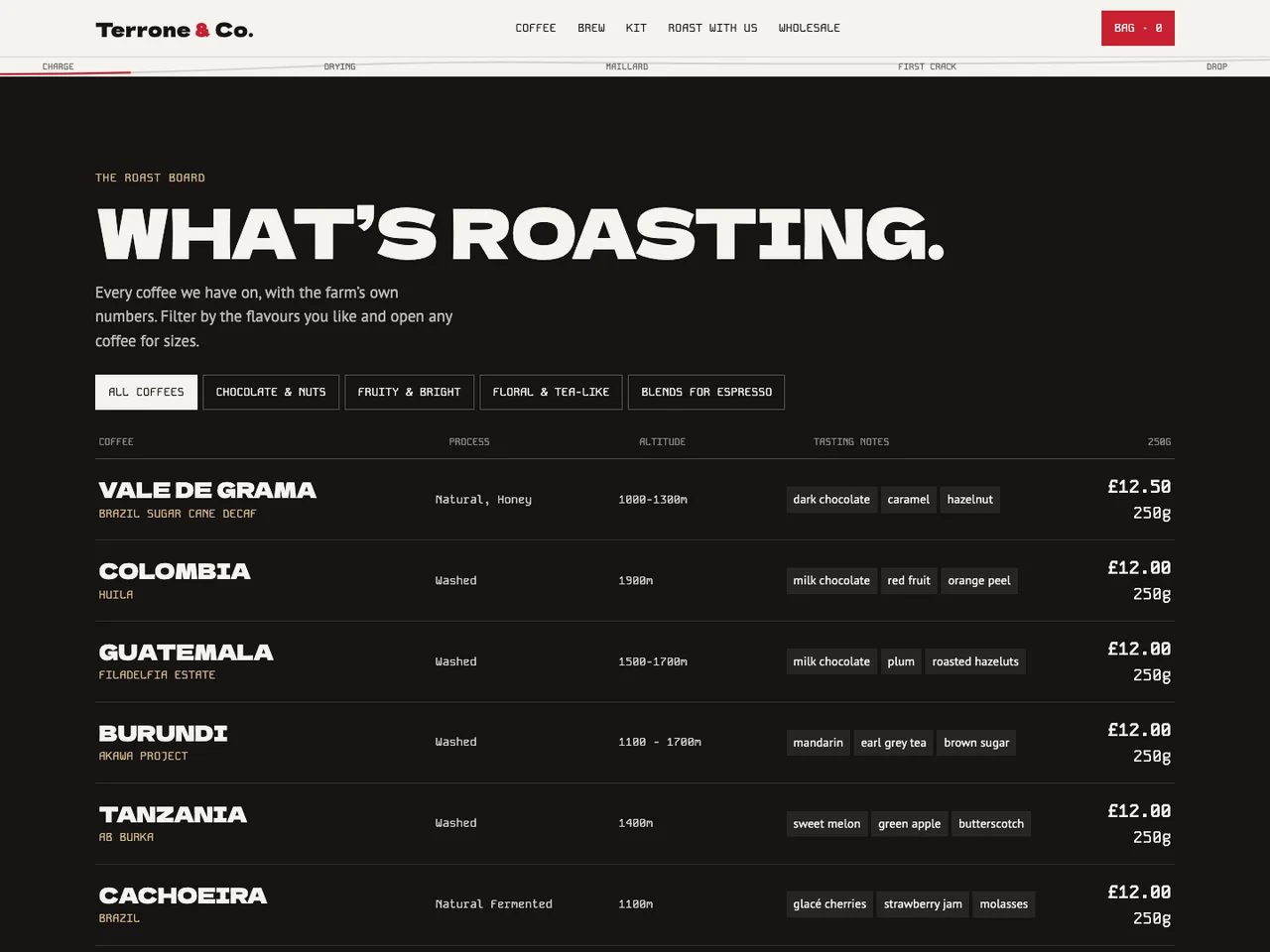Visit the Roast With Us page
The height and width of the screenshot is (952, 1270).
click(712, 28)
